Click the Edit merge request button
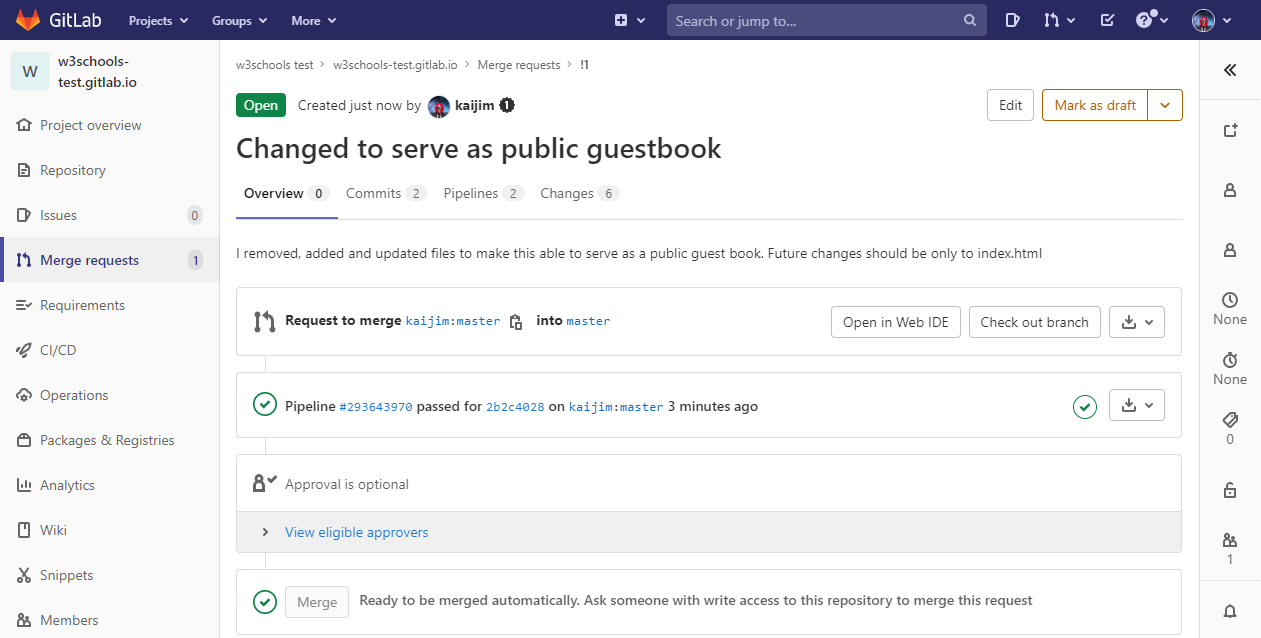The width and height of the screenshot is (1261, 638). point(1010,105)
